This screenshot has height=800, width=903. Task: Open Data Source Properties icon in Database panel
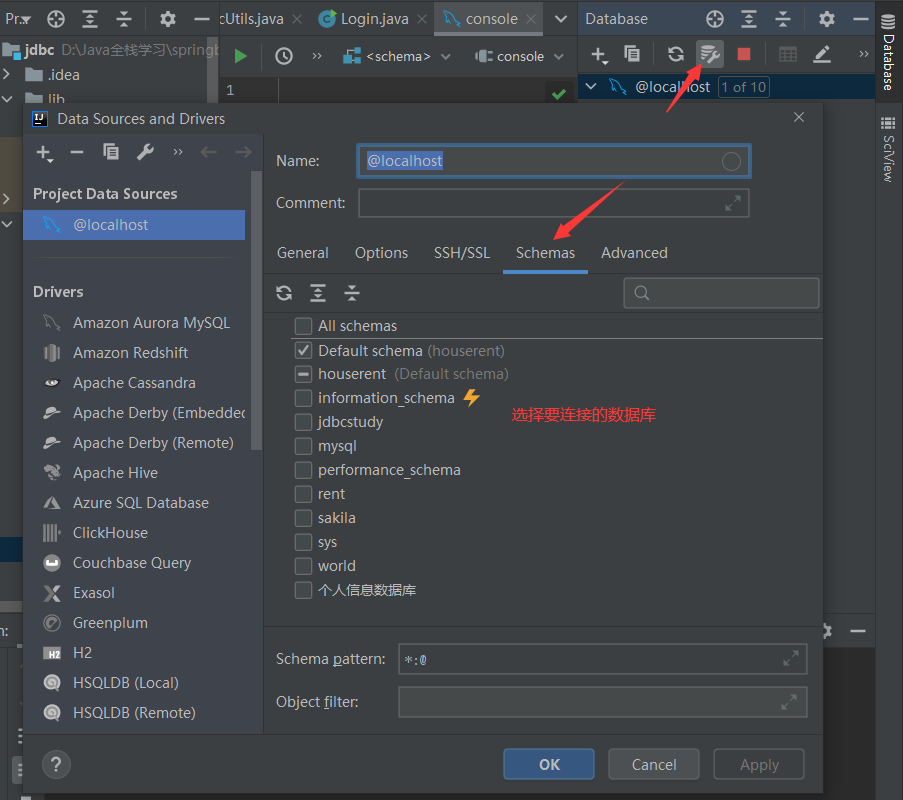pos(710,54)
